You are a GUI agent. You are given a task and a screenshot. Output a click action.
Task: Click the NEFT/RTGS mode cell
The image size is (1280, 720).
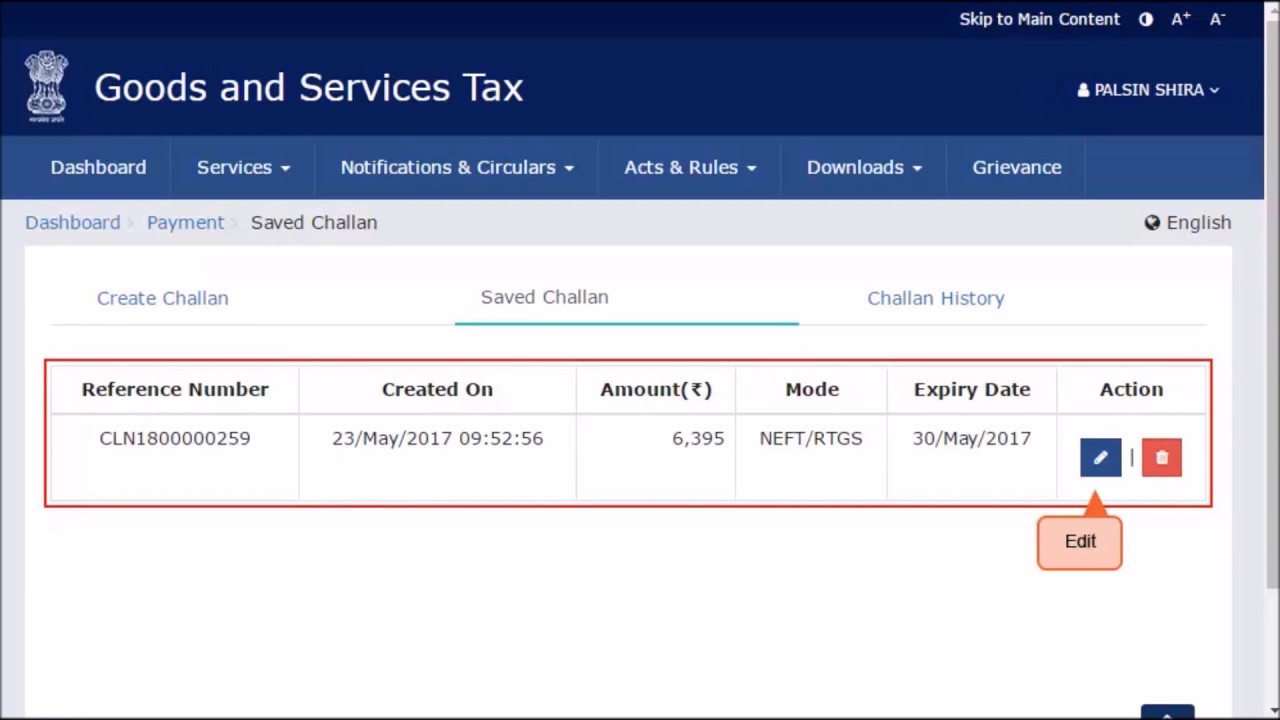click(811, 438)
